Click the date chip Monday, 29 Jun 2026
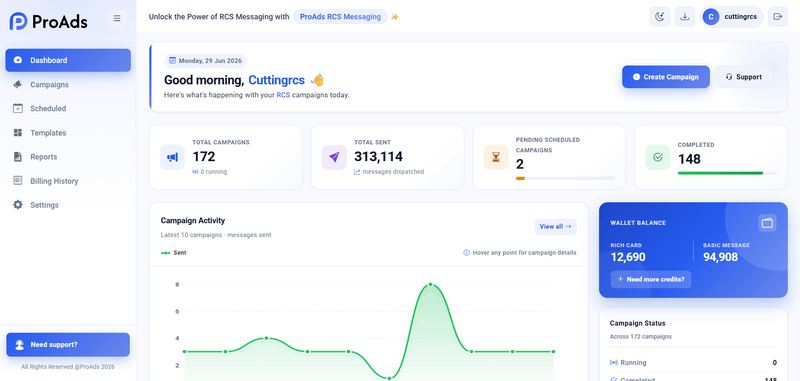The width and height of the screenshot is (800, 381). 205,61
